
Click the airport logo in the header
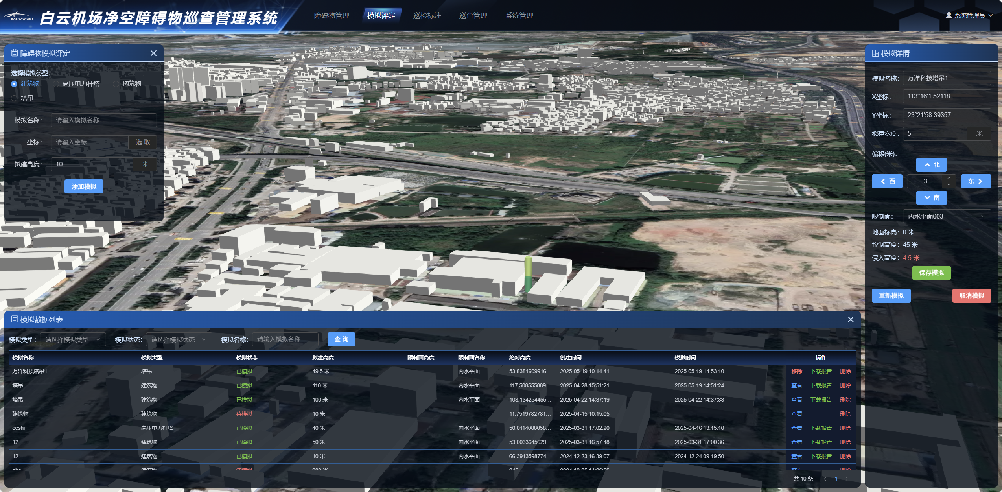[x=18, y=17]
